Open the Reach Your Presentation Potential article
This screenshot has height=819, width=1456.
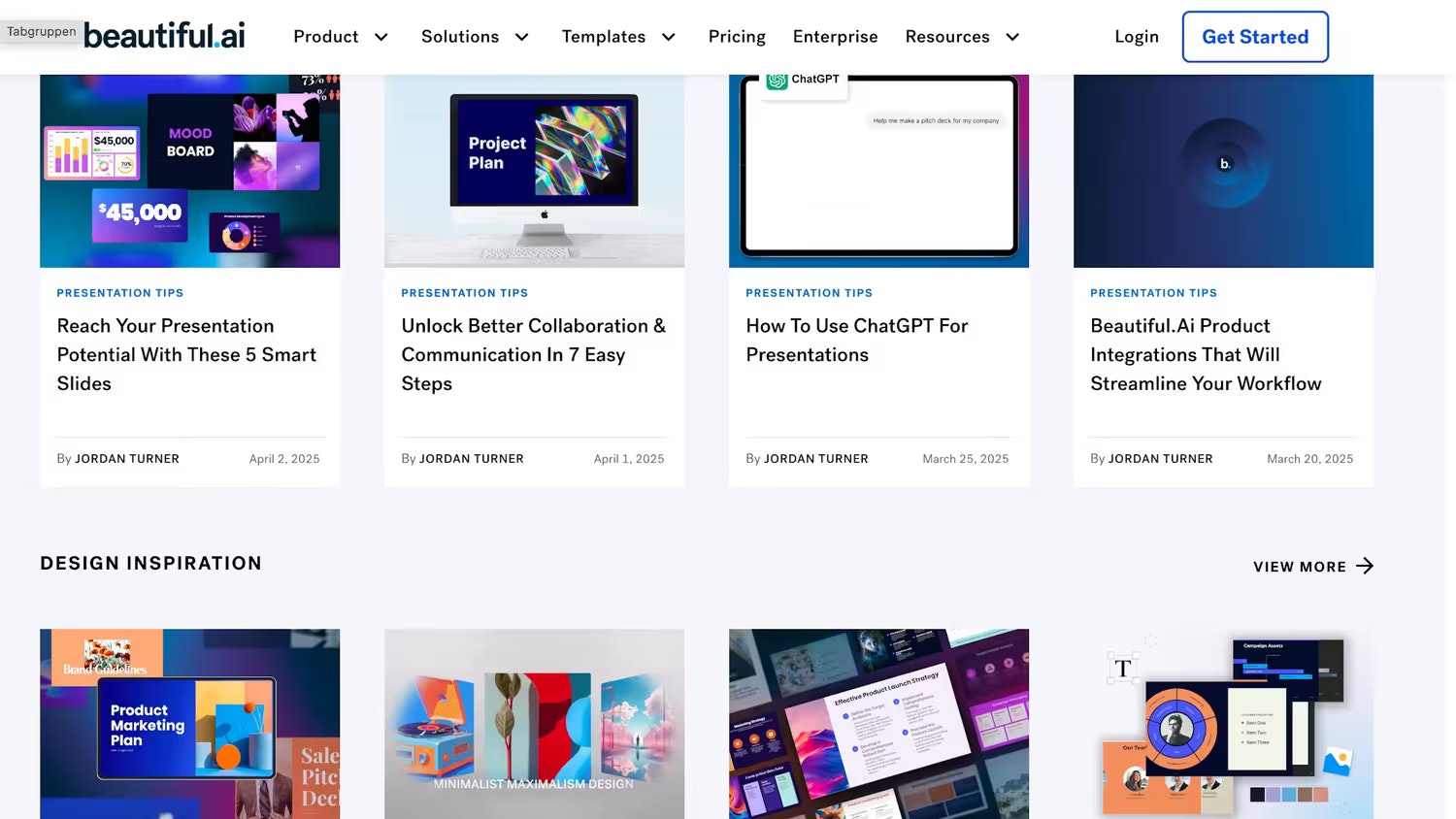point(186,354)
